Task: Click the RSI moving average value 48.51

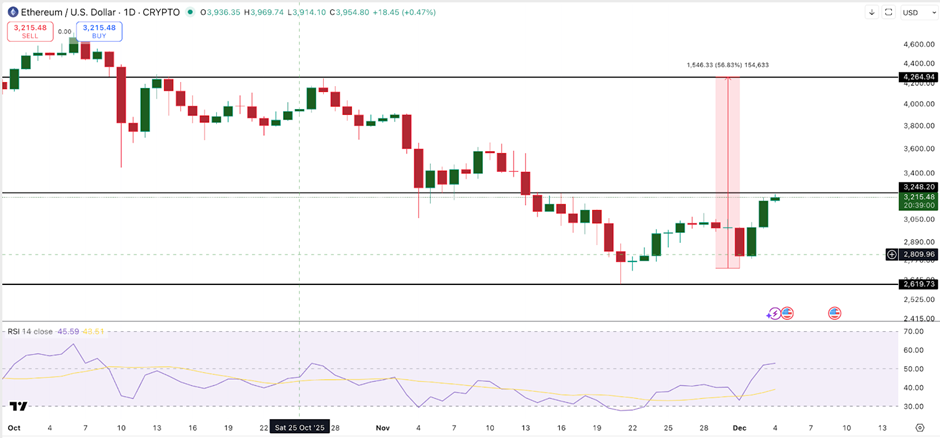Action: pos(93,331)
